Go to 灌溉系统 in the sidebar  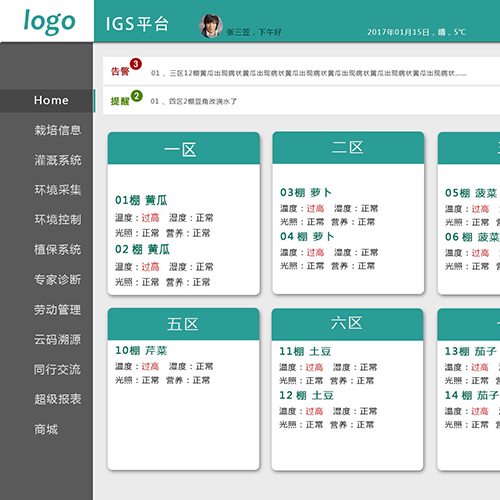coord(58,160)
